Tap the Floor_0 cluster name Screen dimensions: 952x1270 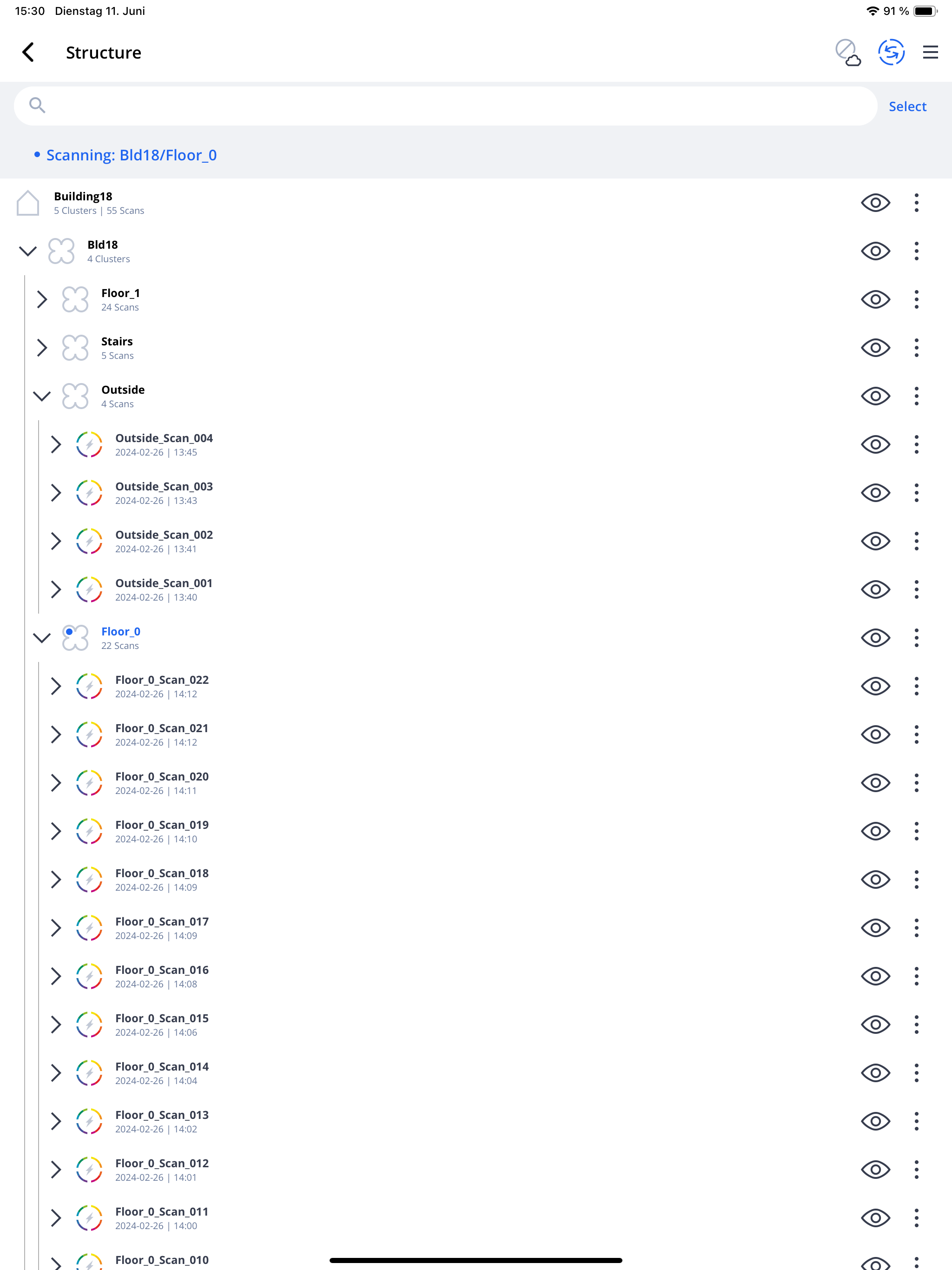pos(120,632)
